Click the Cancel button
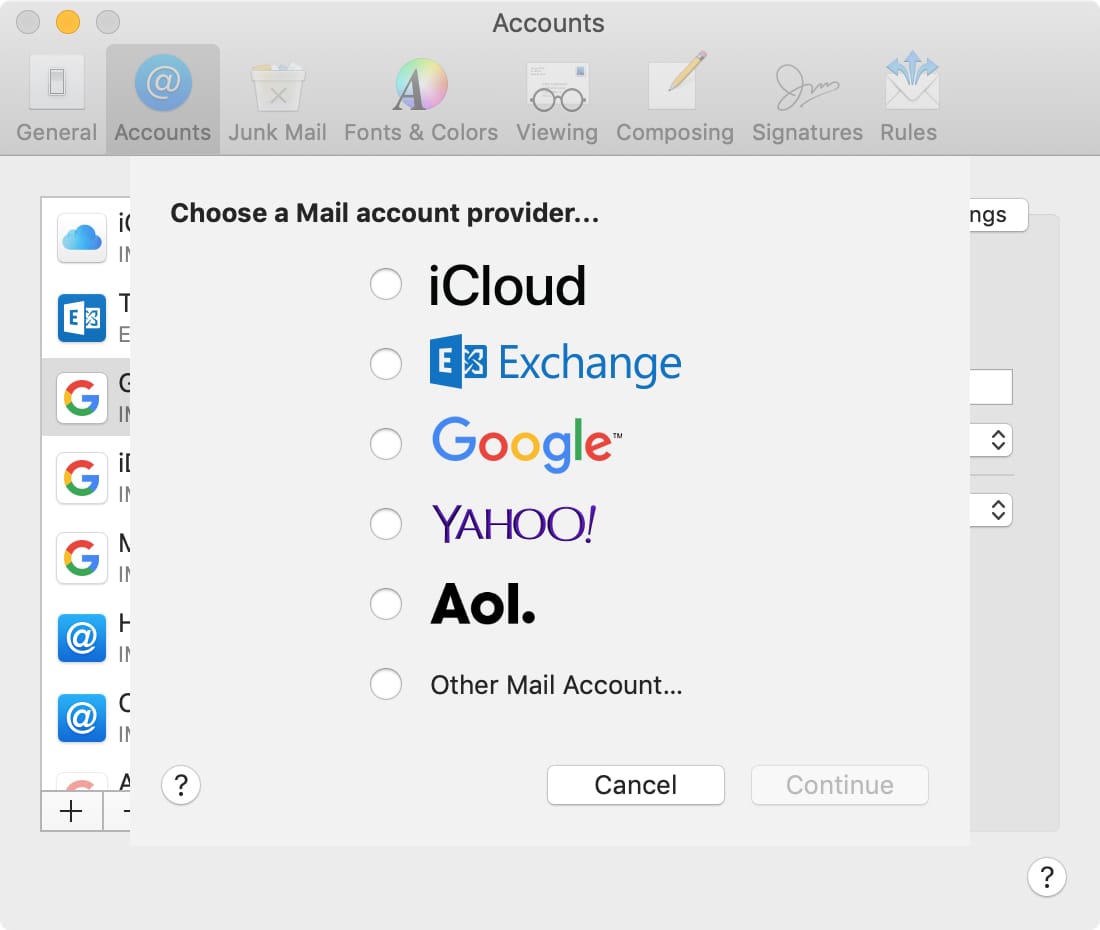The height and width of the screenshot is (930, 1100). click(x=635, y=785)
